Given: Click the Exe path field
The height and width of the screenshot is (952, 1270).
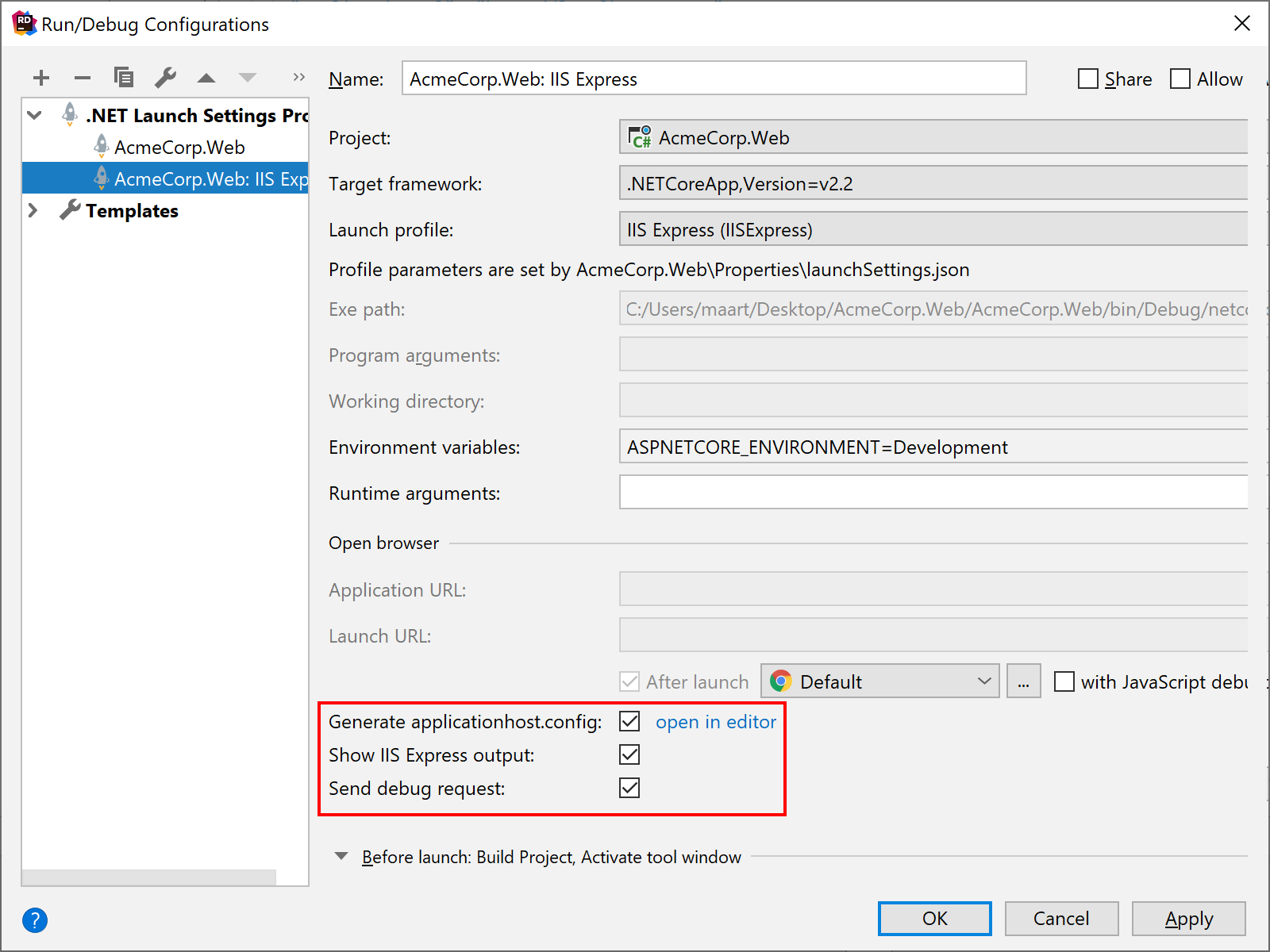Looking at the screenshot, I should point(933,309).
